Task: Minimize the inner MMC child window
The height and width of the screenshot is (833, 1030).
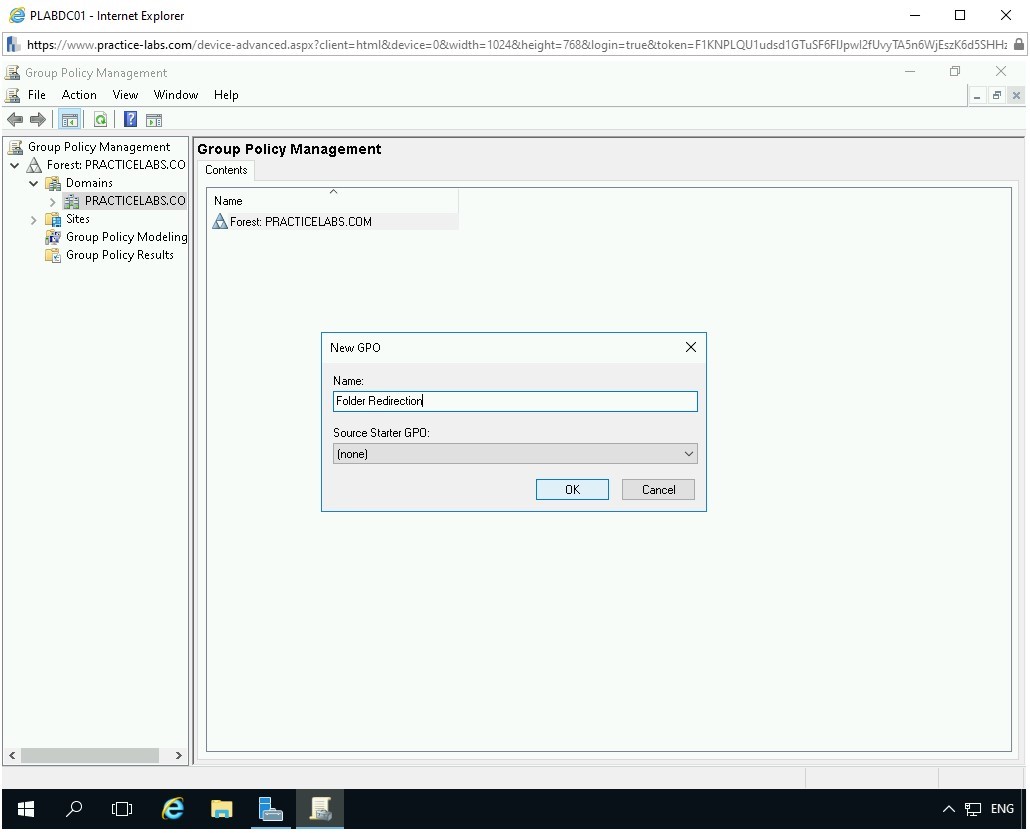Action: point(977,96)
